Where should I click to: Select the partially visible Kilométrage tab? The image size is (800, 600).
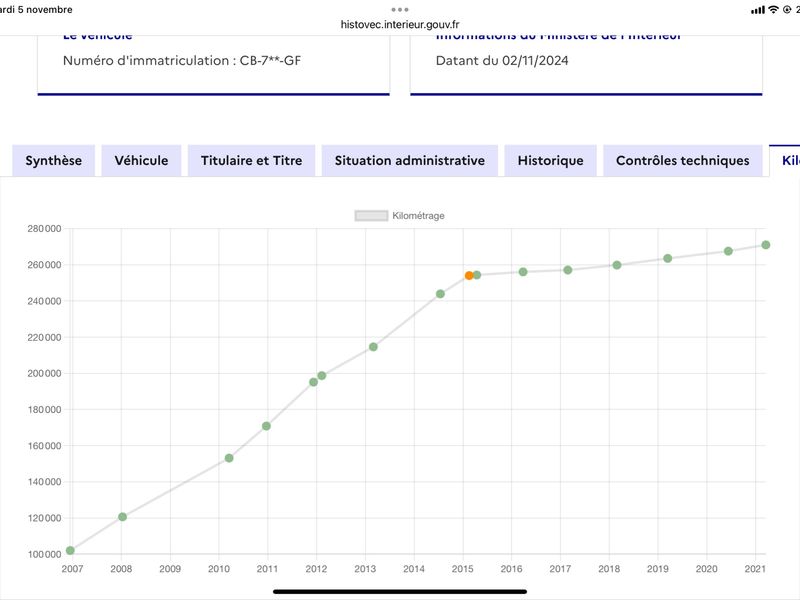coord(786,161)
